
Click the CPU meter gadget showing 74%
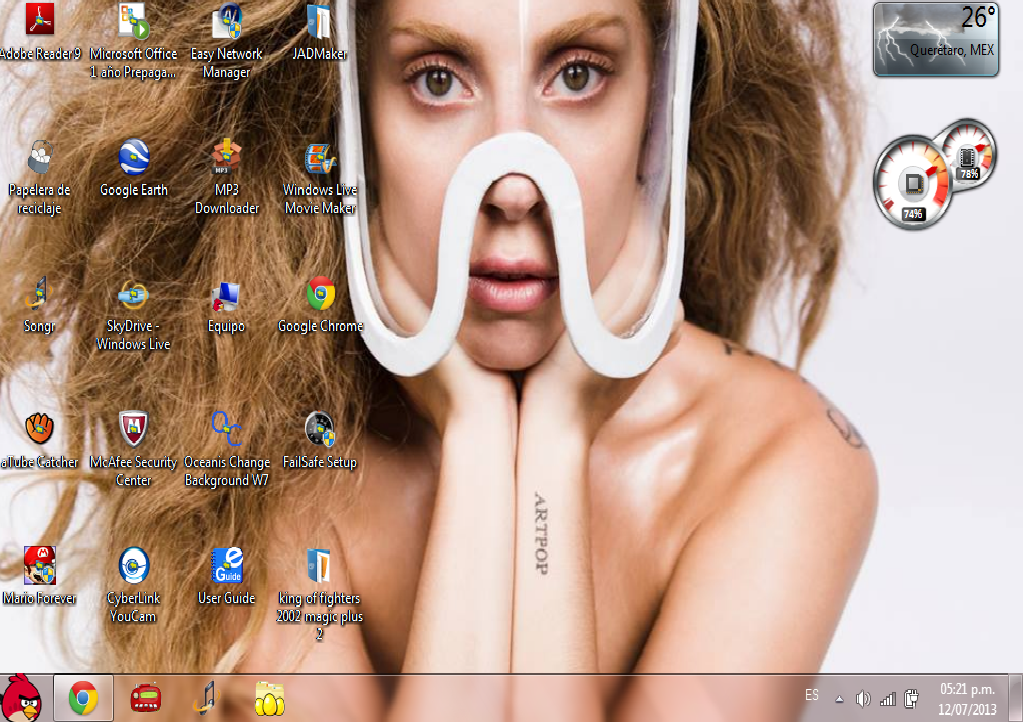(912, 183)
